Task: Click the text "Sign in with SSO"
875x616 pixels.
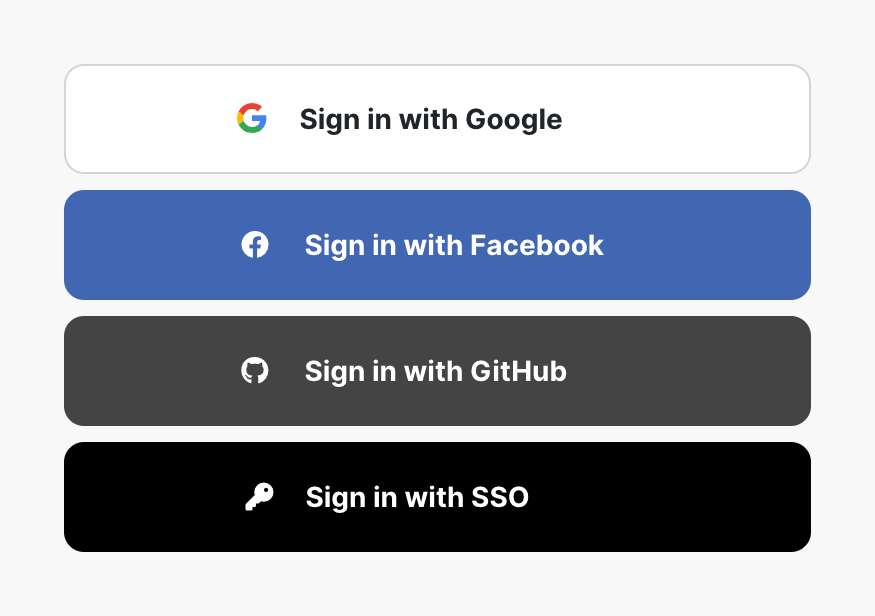Action: 417,497
